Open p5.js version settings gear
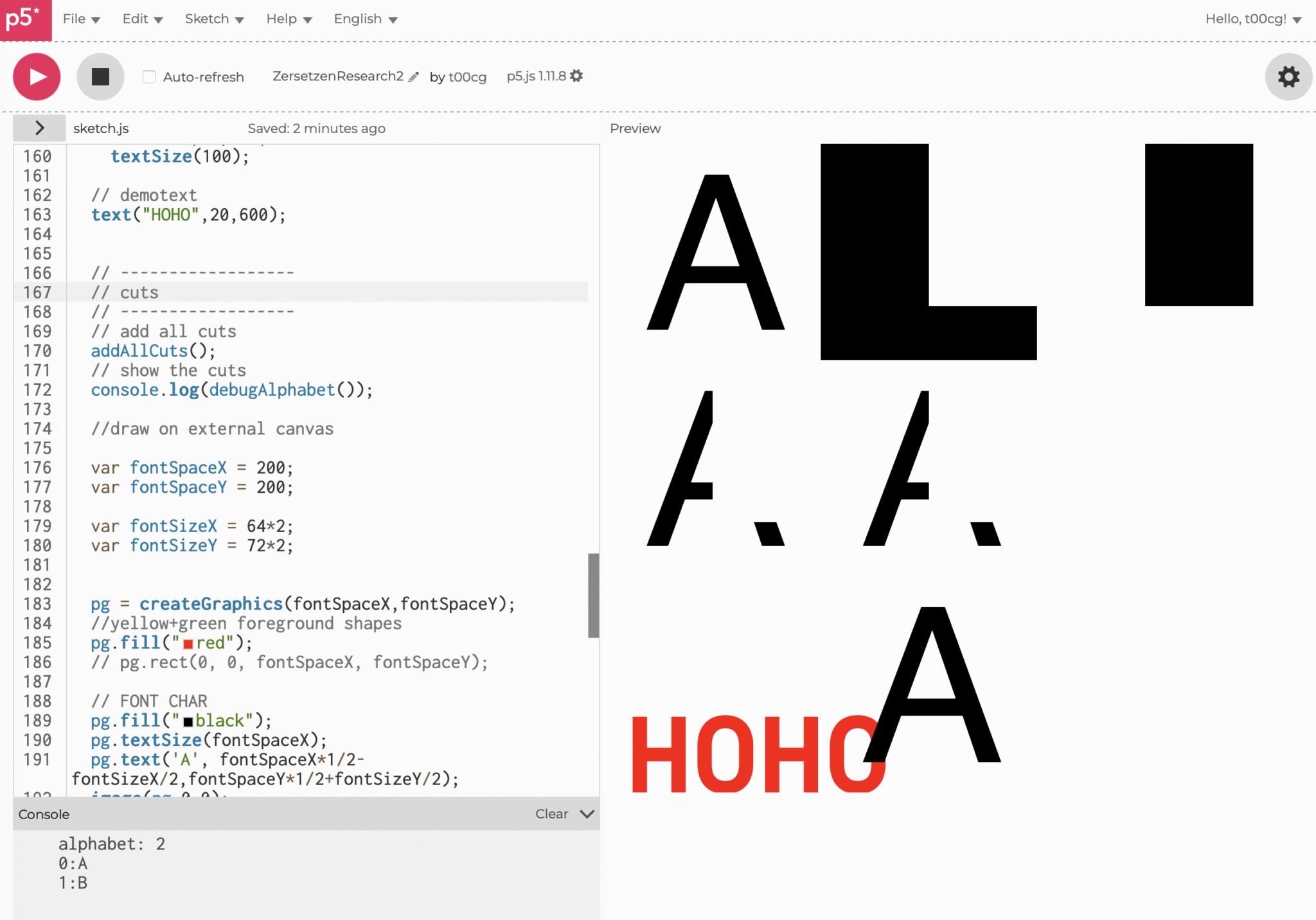Viewport: 1316px width, 920px height. (x=576, y=76)
